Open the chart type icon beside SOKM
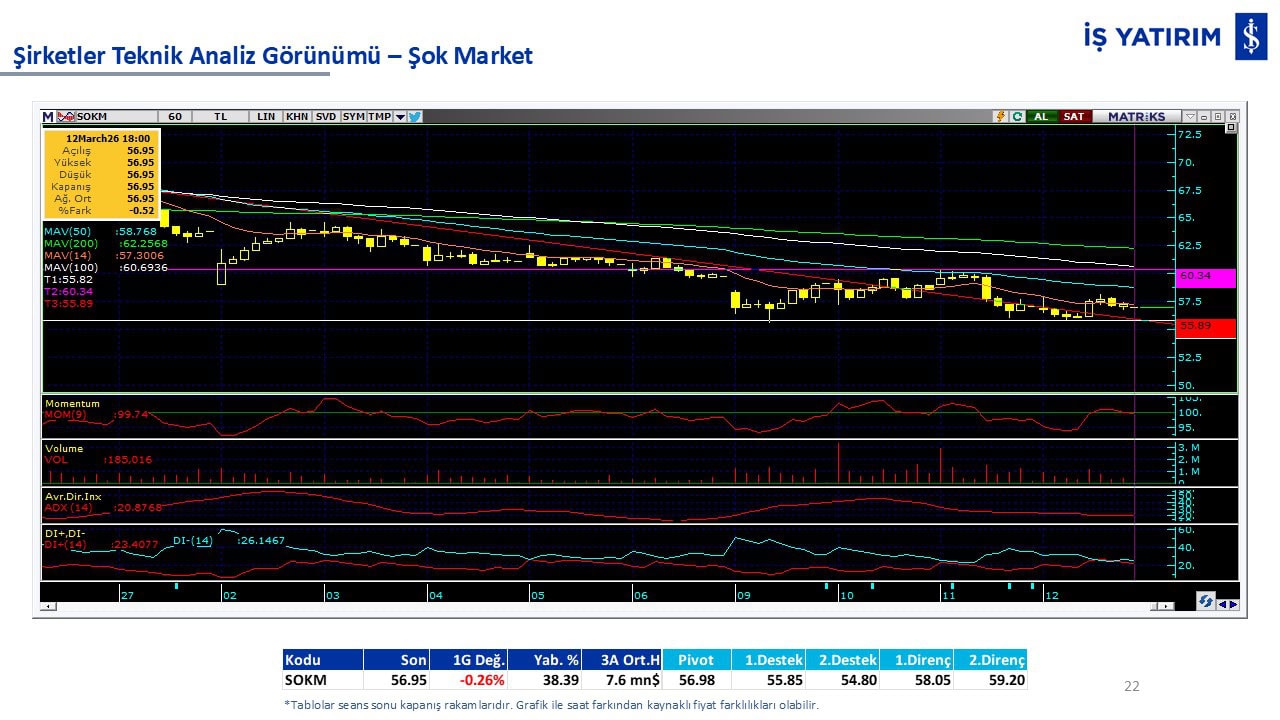 pos(66,116)
